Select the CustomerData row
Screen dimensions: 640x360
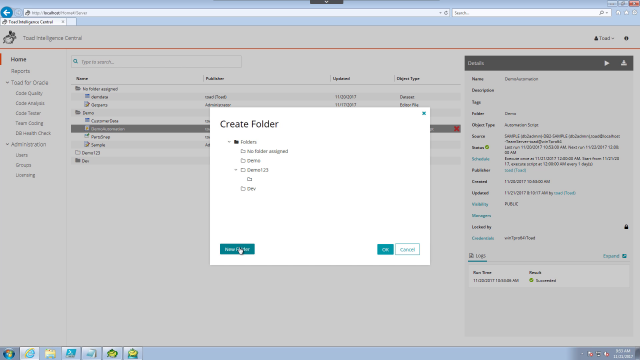[140, 121]
